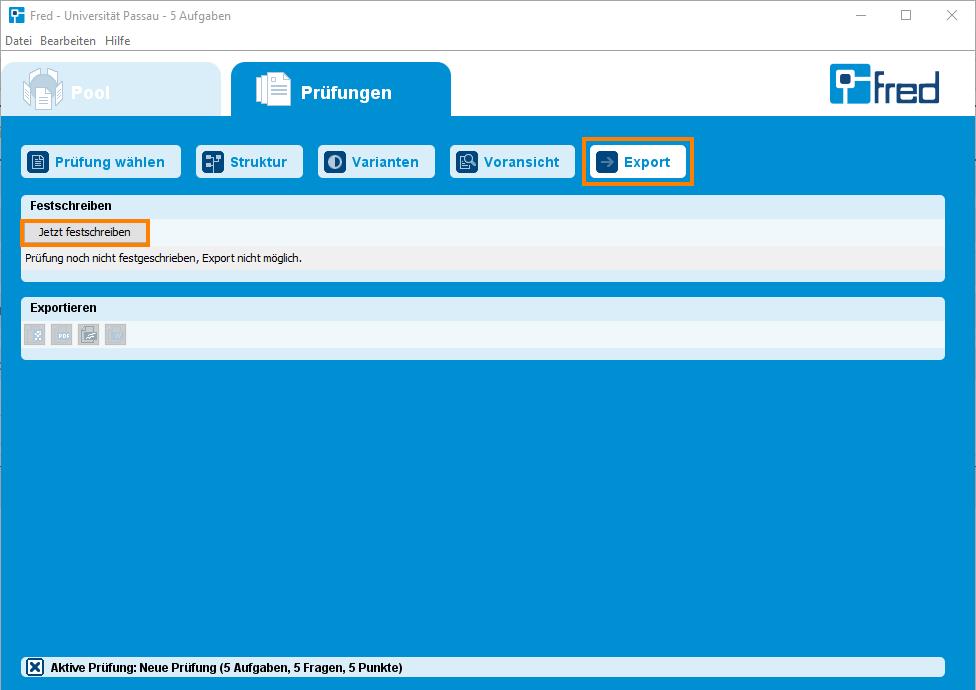Viewport: 976px width, 690px height.
Task: Close the Fred window
Action: [x=952, y=16]
